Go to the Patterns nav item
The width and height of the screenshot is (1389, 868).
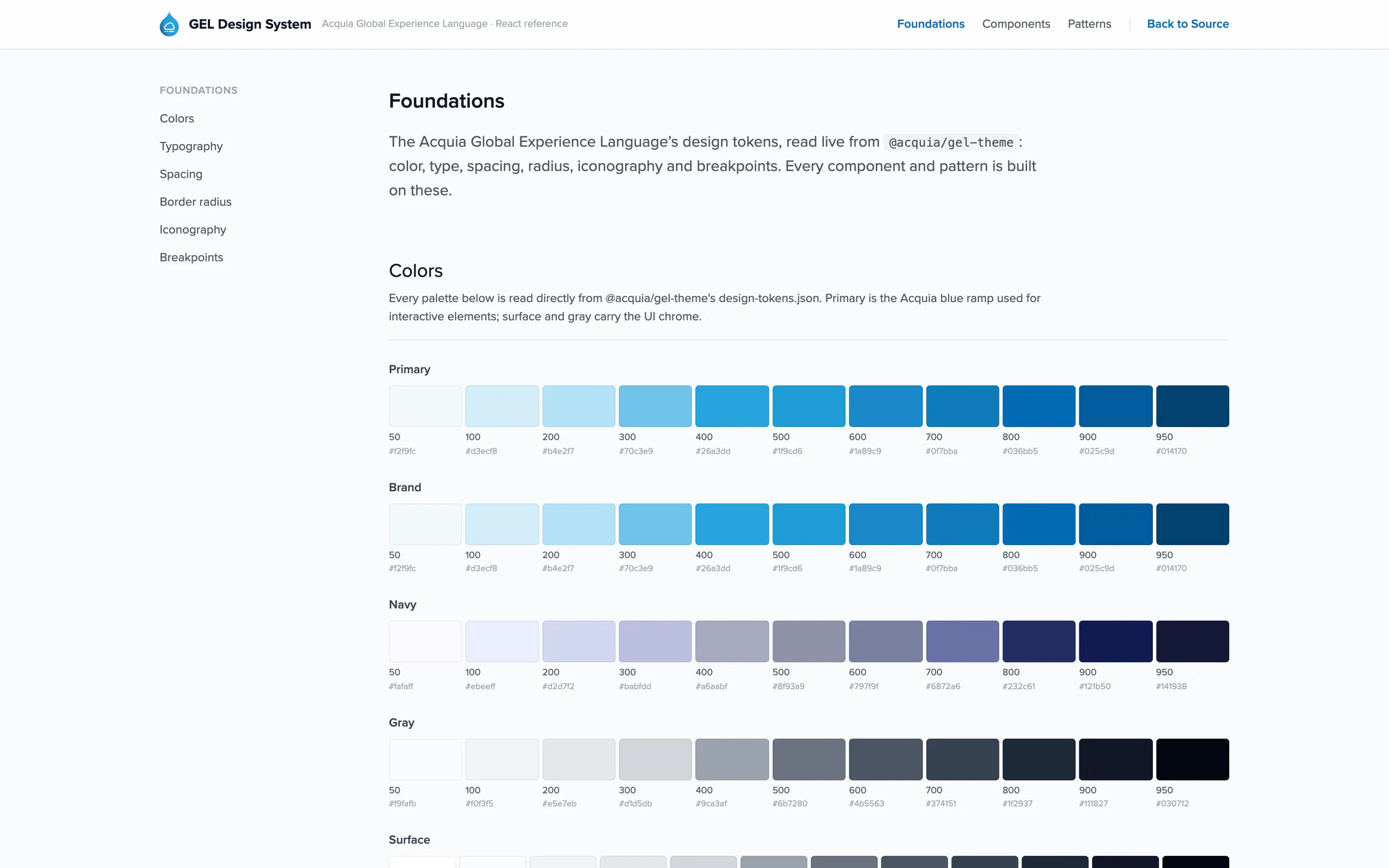[x=1089, y=24]
